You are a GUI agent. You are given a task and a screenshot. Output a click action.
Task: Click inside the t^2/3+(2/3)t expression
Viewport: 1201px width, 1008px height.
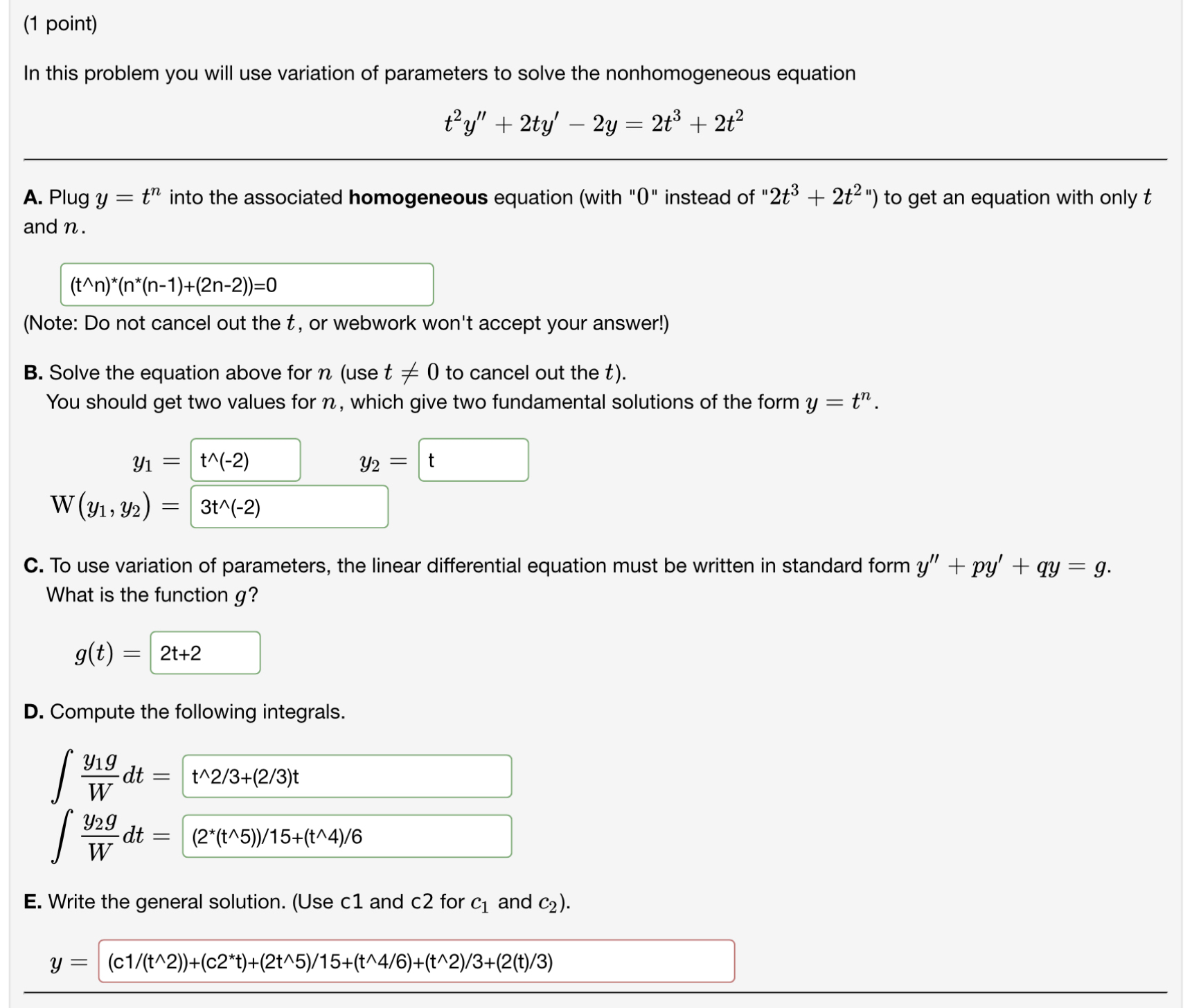click(x=246, y=777)
